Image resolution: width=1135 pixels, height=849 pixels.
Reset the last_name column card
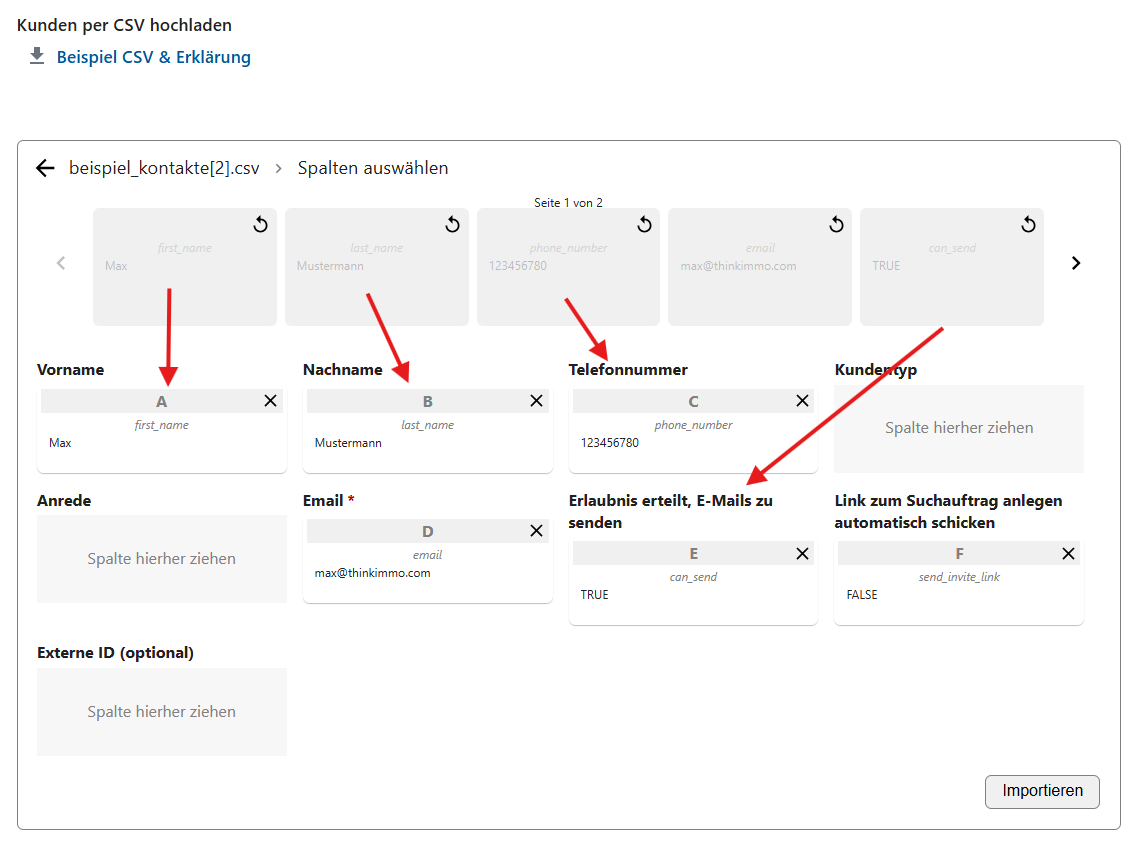tap(453, 225)
